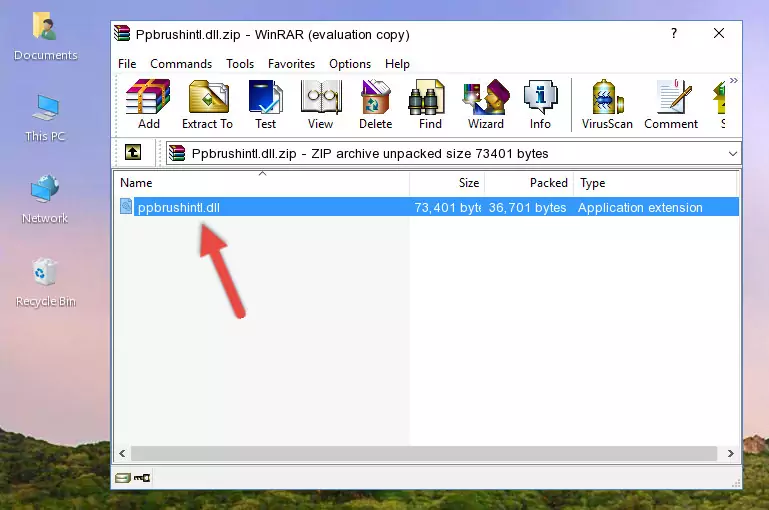The image size is (769, 510).
Task: Sort by the Packed column header
Action: pyautogui.click(x=529, y=183)
